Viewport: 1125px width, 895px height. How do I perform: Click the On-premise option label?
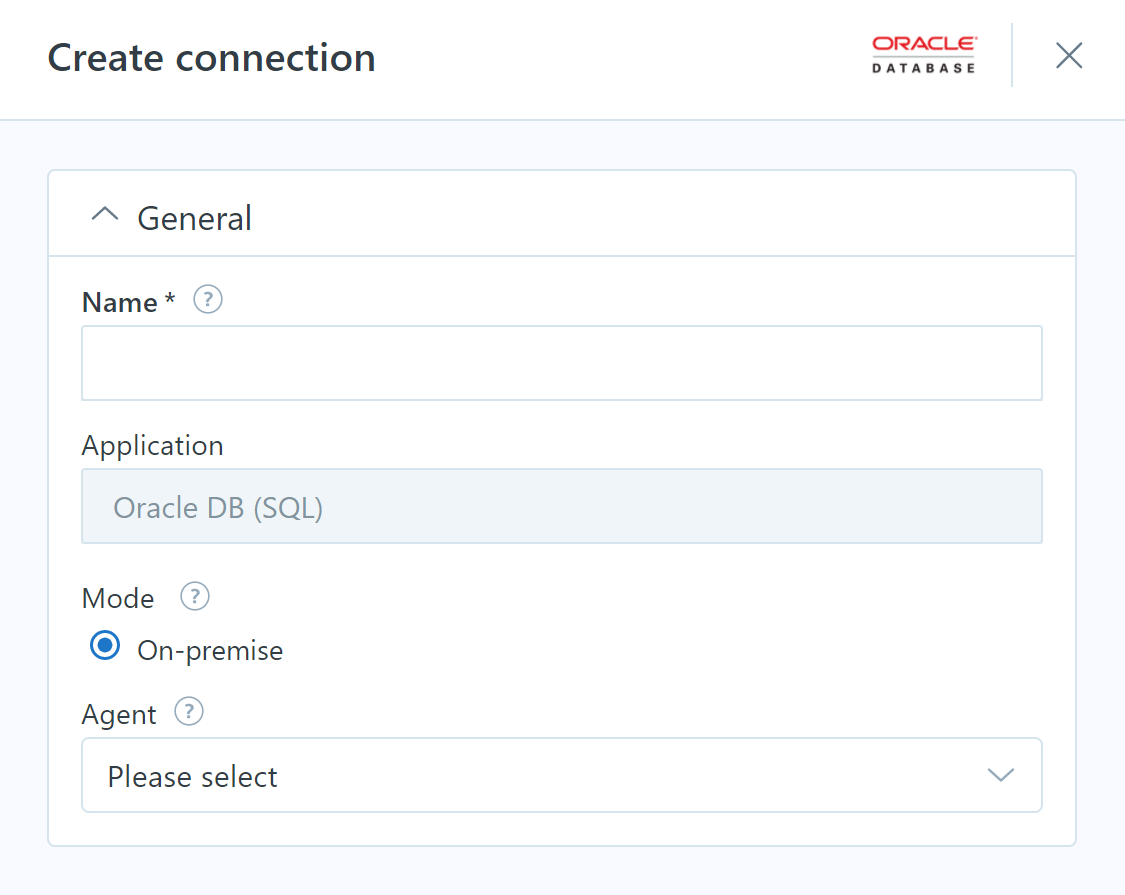coord(209,650)
